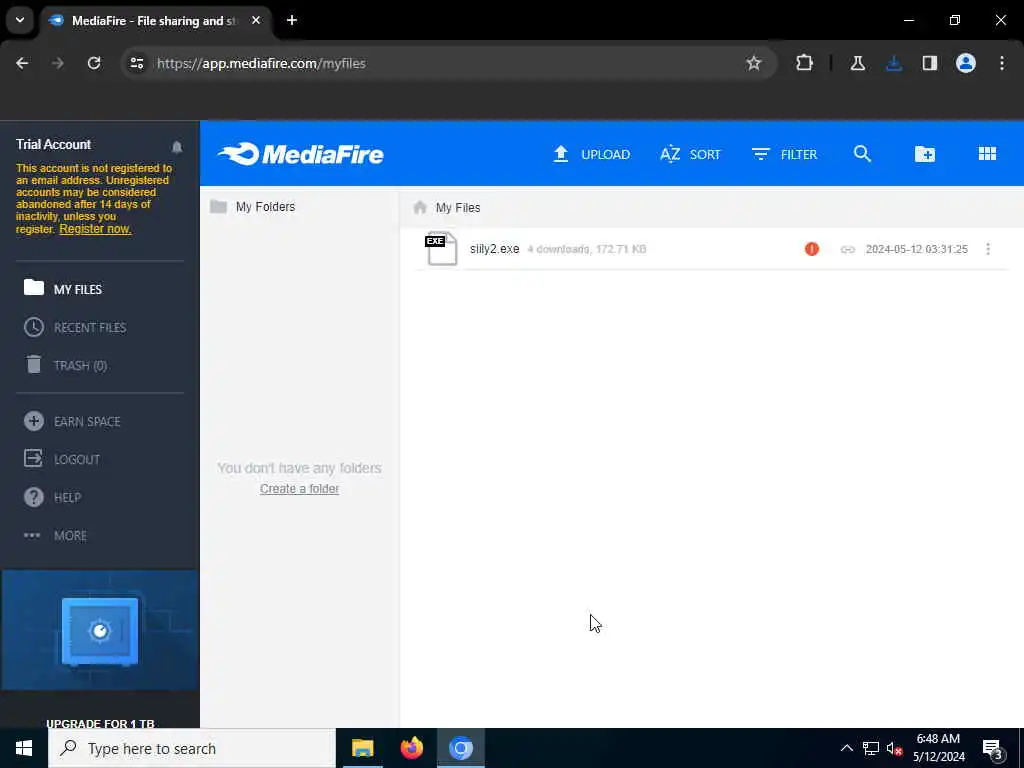Image resolution: width=1024 pixels, height=768 pixels.
Task: Open the network tray icon
Action: coord(871,748)
